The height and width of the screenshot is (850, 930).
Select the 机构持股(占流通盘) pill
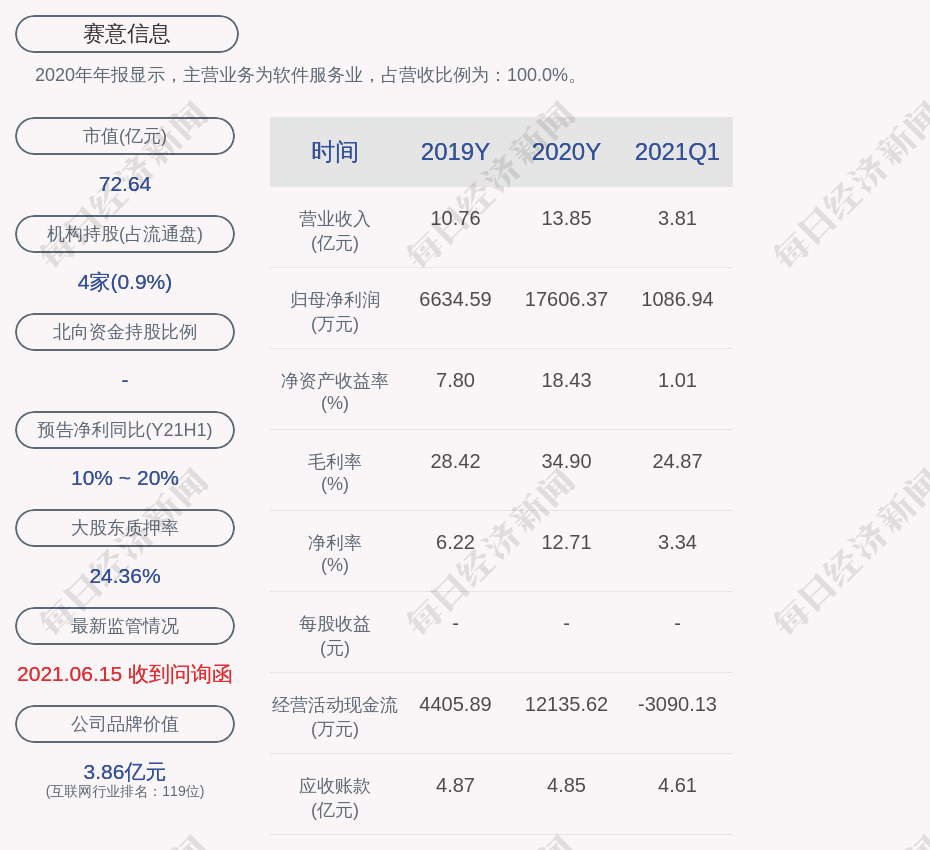[x=125, y=234]
